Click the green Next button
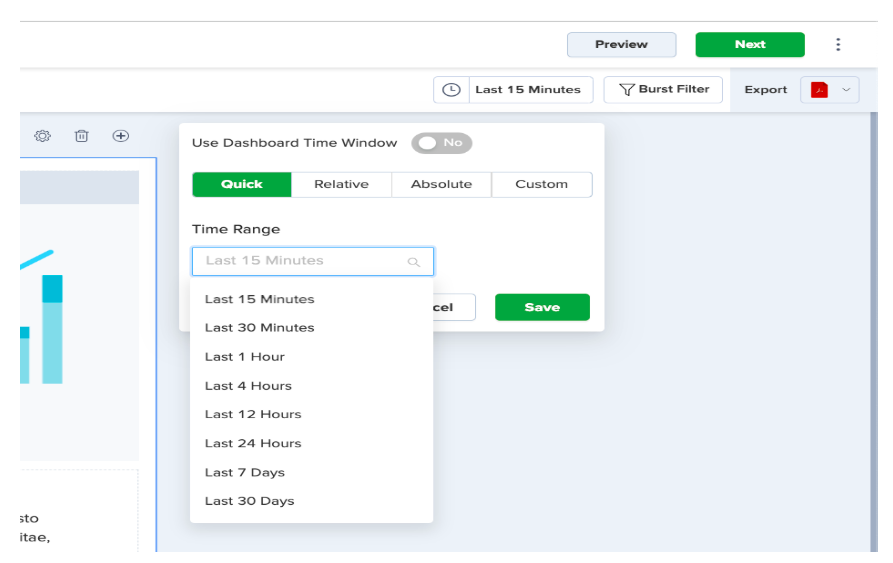893x563 pixels. [749, 44]
